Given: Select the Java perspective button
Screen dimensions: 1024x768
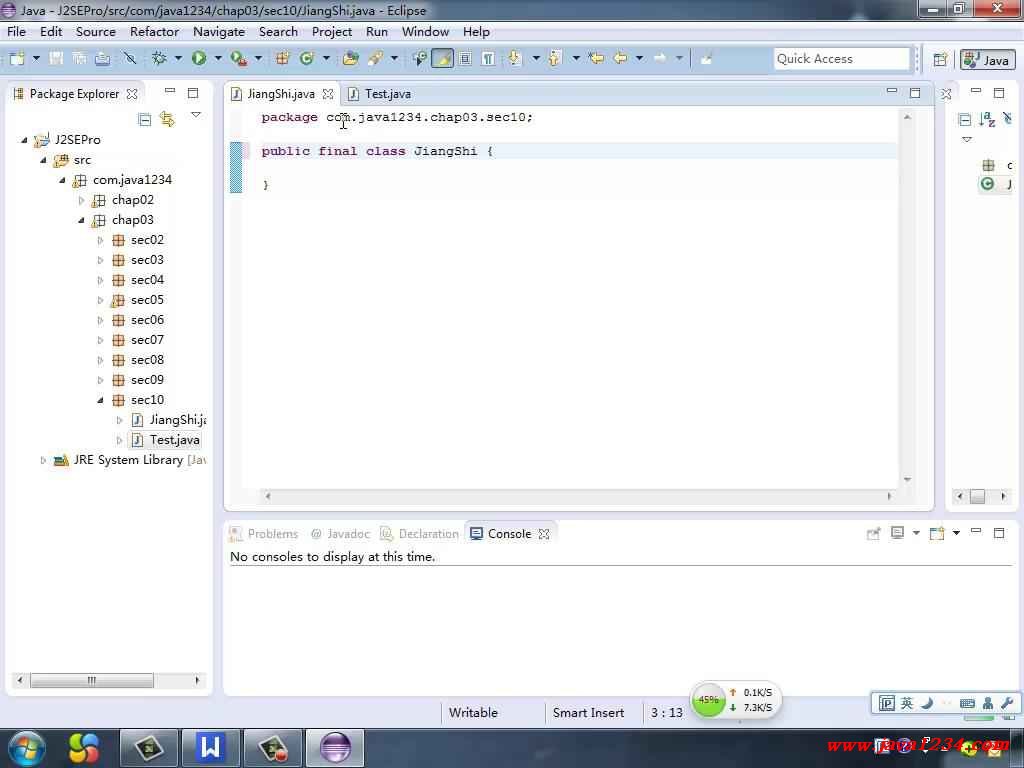Looking at the screenshot, I should pyautogui.click(x=987, y=60).
